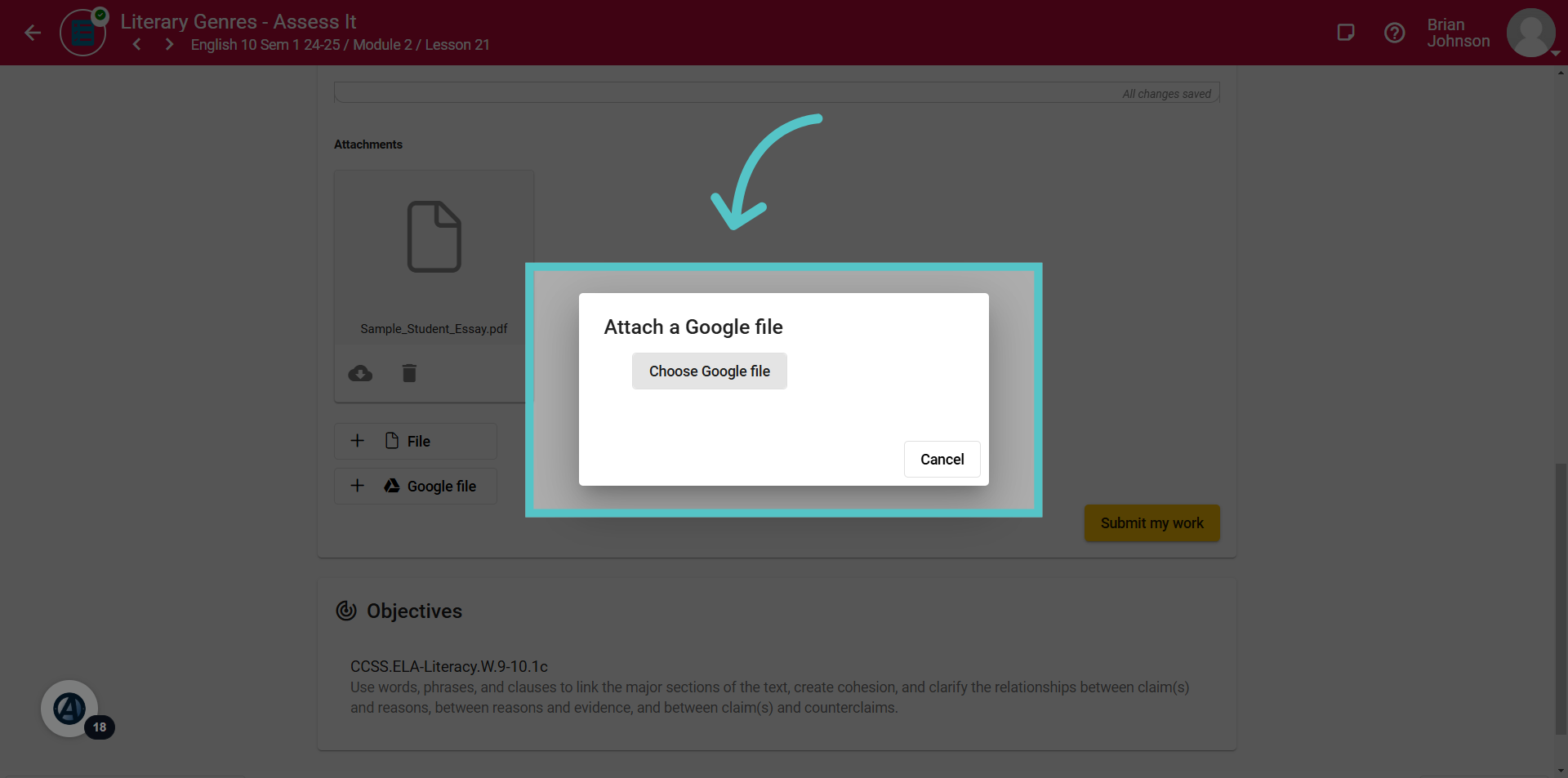Add a Google file attachment

point(416,486)
